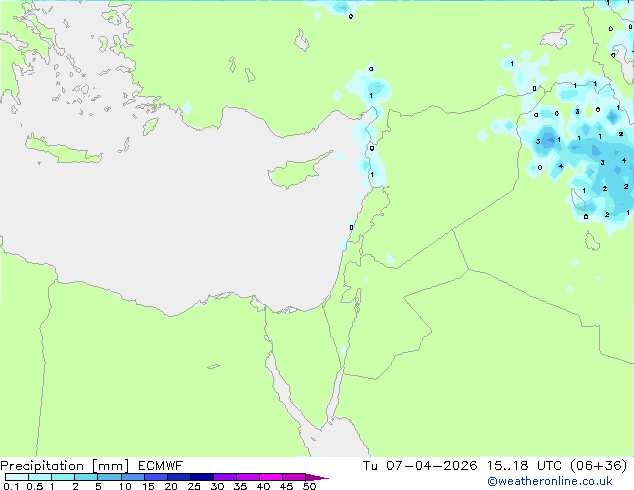Screen dimensions: 634x490
Task: Choose the 20–25 mm legend swatch
Action: (179, 477)
